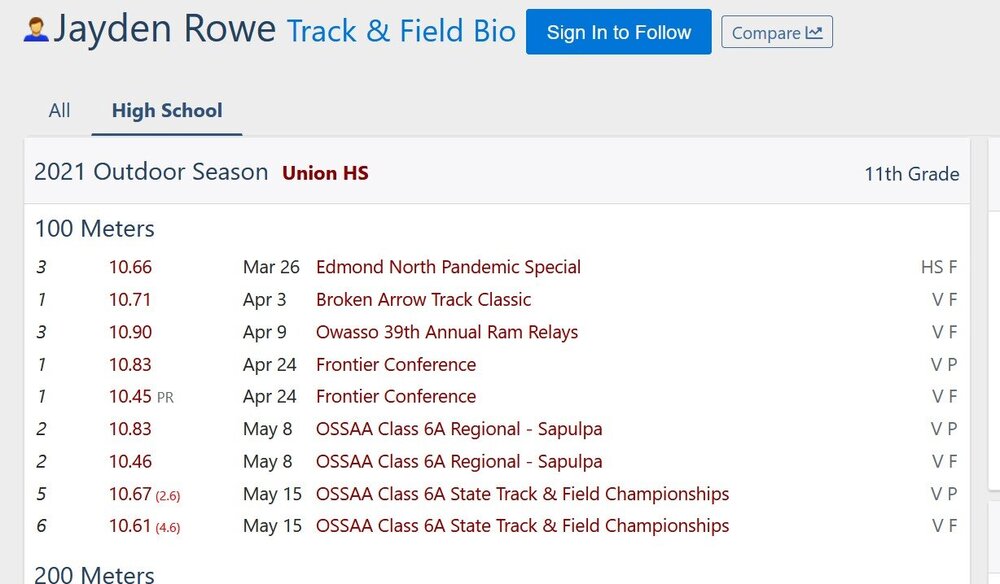The width and height of the screenshot is (1000, 584).
Task: Click the 2021 Outdoor Season heading
Action: point(151,172)
